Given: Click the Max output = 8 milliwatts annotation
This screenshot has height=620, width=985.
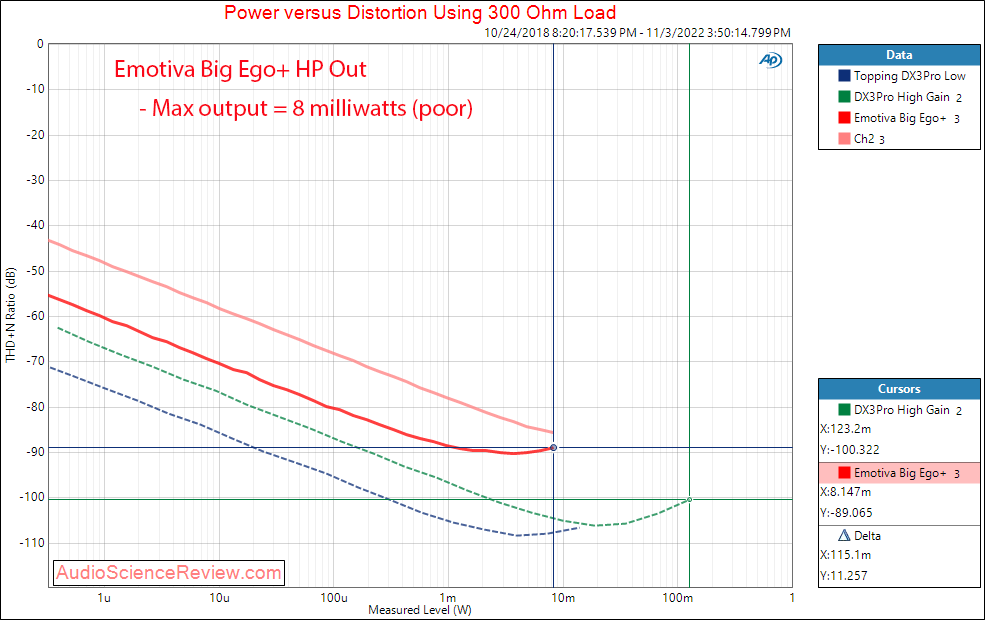Looking at the screenshot, I should 305,108.
